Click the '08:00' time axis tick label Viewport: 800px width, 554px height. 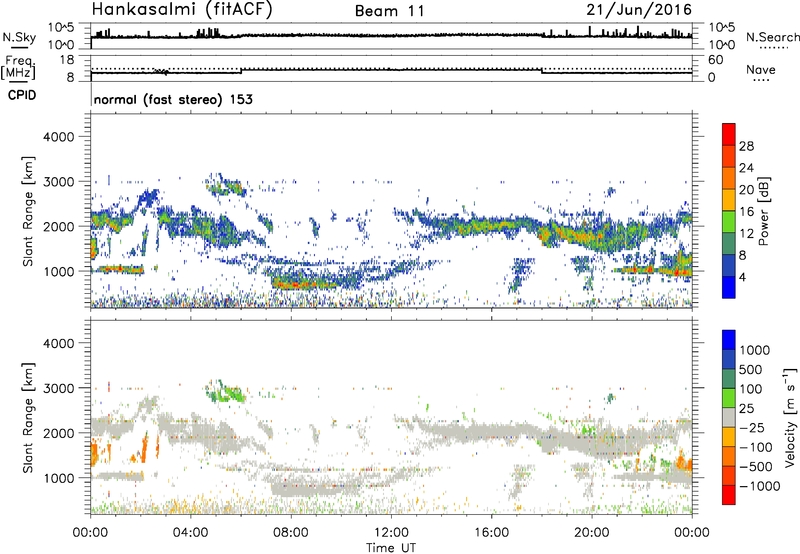click(291, 533)
